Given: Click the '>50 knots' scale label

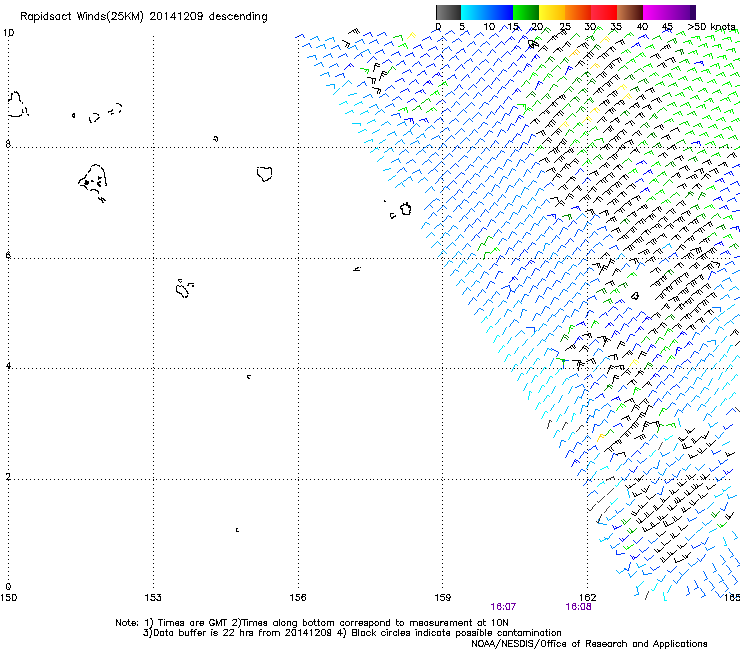Looking at the screenshot, I should (711, 27).
